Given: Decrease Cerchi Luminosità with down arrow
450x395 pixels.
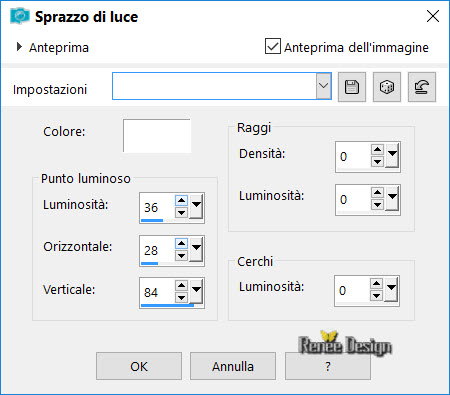Looking at the screenshot, I should [x=376, y=295].
